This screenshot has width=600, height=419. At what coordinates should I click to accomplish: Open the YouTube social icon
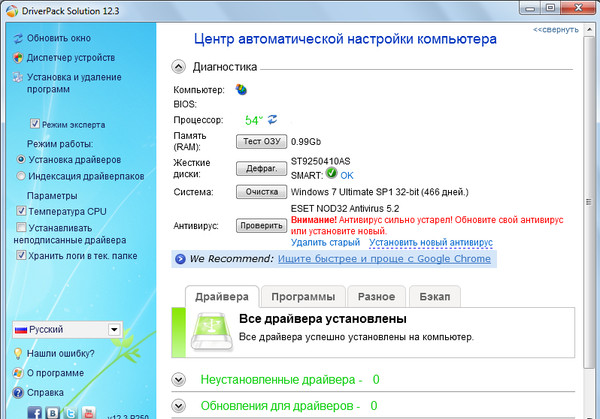point(89,413)
